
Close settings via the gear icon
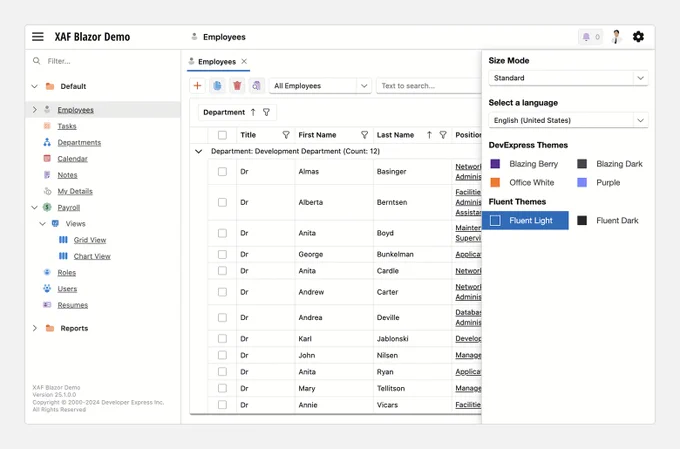click(638, 37)
